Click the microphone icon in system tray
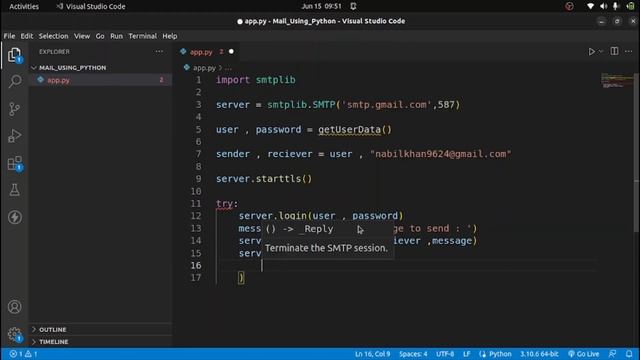This screenshot has height=360, width=640. [616, 7]
